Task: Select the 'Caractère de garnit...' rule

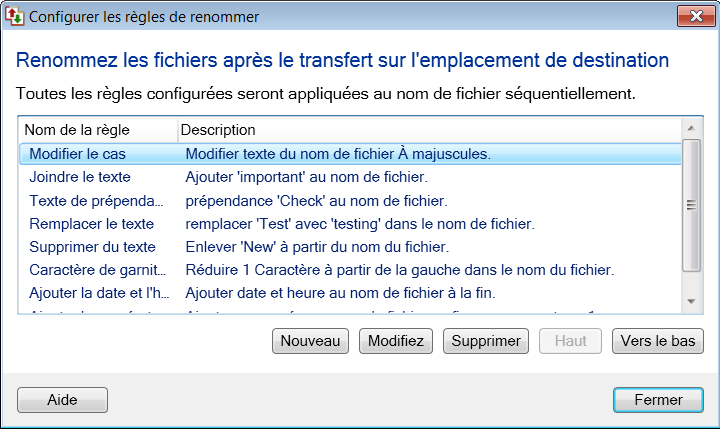Action: coord(97,270)
